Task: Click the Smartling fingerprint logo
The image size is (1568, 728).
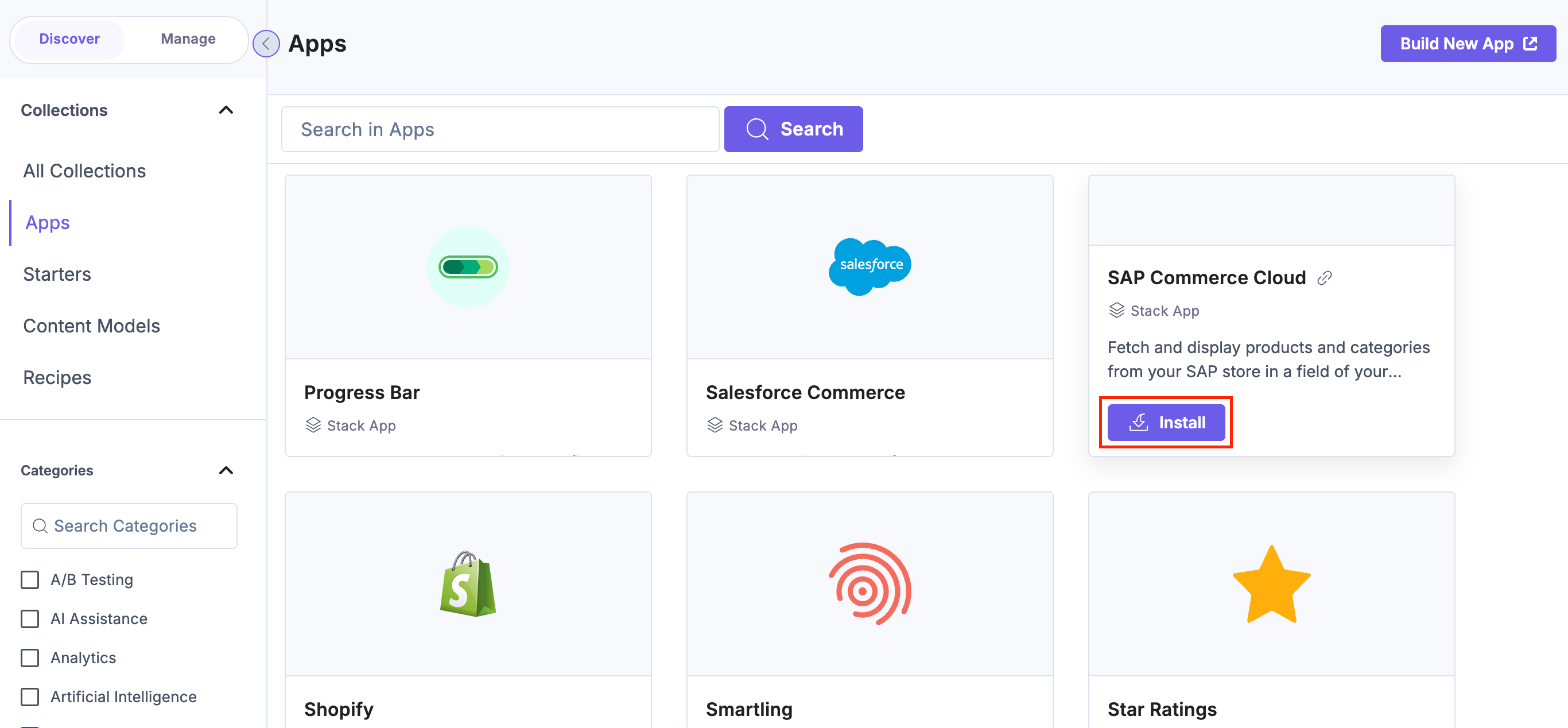Action: pos(870,584)
